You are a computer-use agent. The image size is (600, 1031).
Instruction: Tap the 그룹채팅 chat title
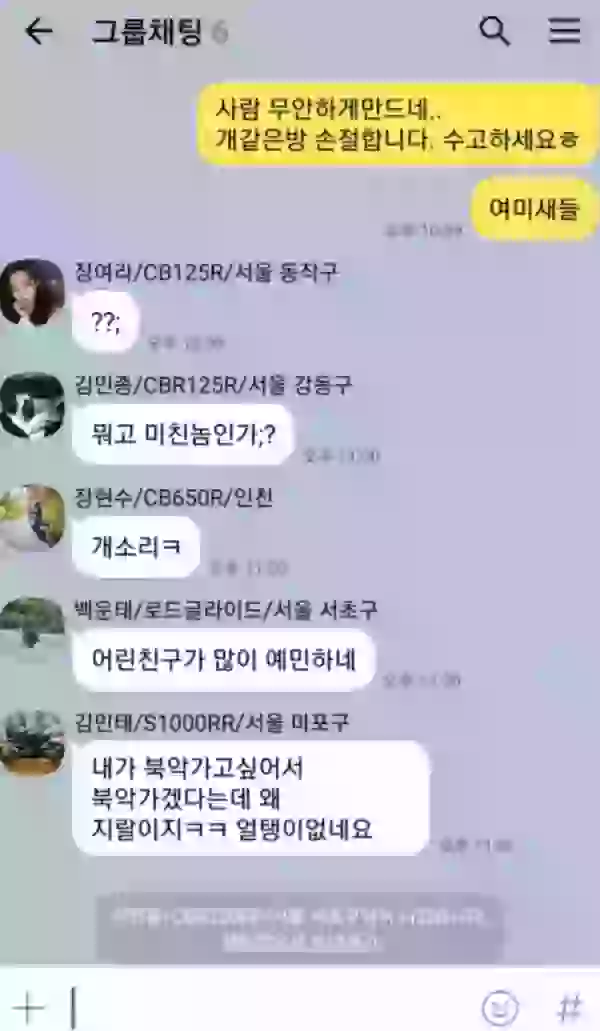[146, 32]
